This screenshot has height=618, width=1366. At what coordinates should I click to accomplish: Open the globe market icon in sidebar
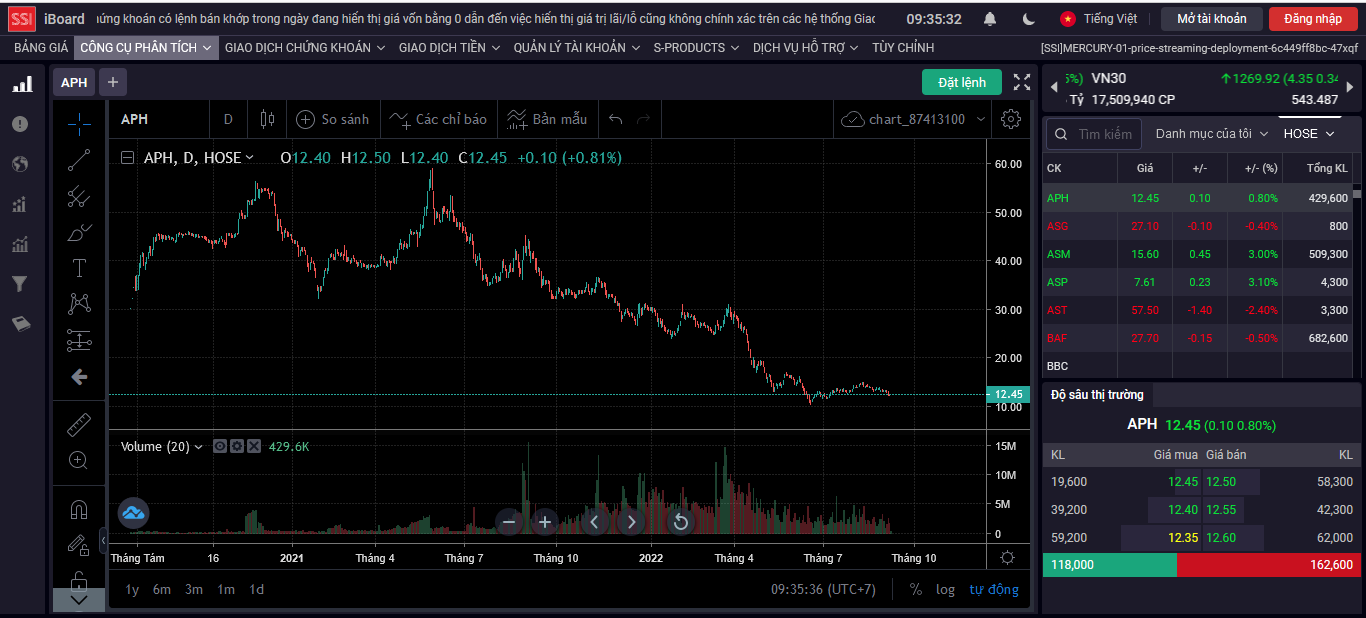pyautogui.click(x=20, y=164)
